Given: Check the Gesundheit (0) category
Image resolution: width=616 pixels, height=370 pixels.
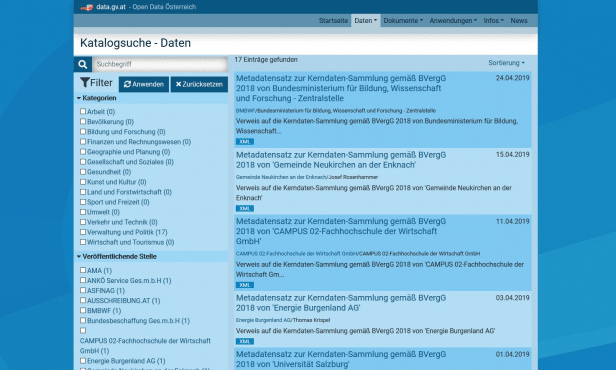Looking at the screenshot, I should click(83, 172).
